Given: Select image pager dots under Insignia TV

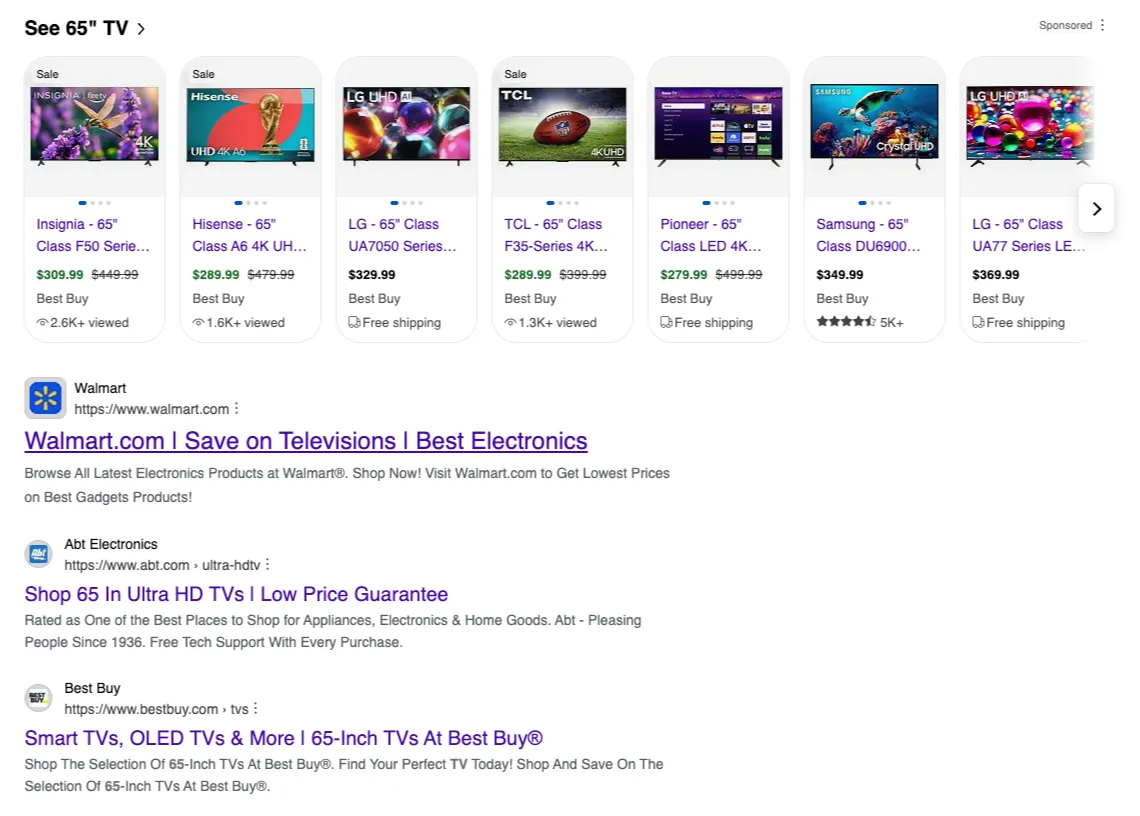Looking at the screenshot, I should tap(95, 203).
